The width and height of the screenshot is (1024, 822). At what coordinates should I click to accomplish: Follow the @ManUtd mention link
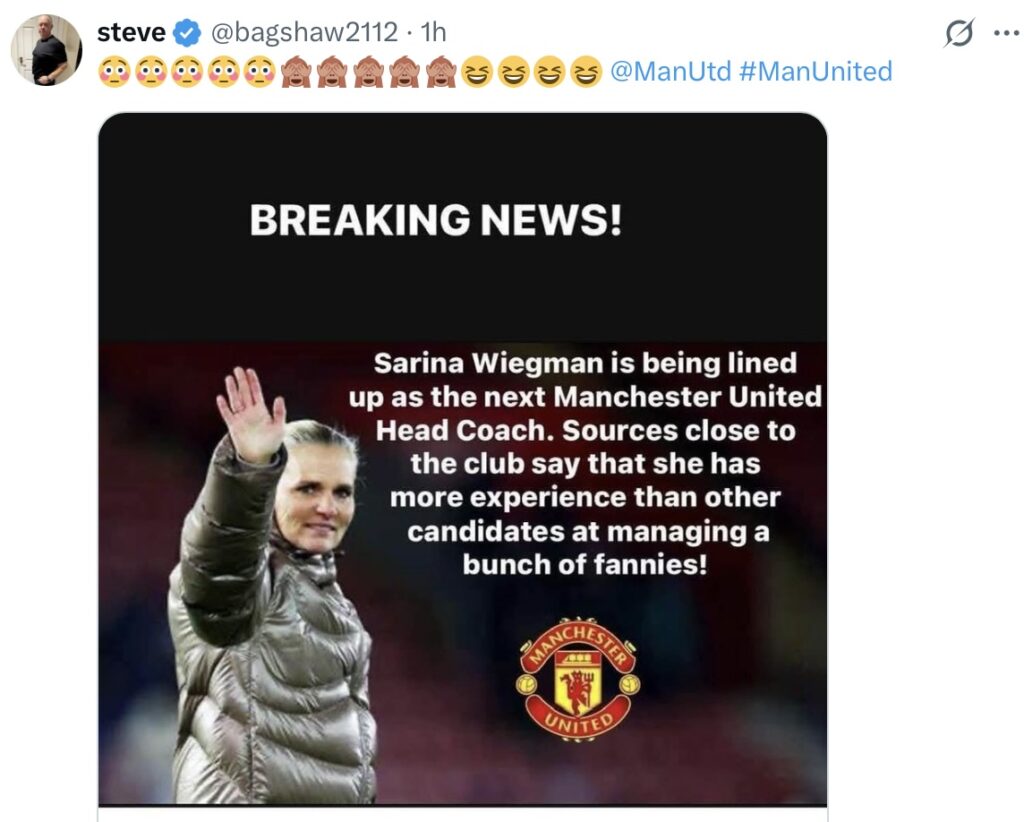[670, 71]
